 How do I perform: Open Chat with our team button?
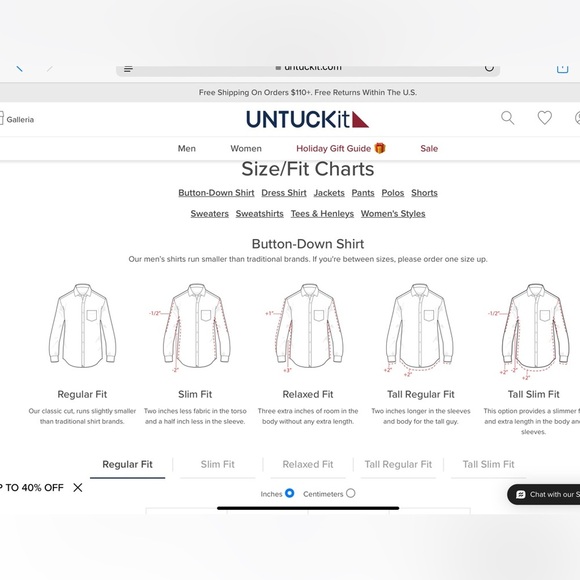[544, 495]
